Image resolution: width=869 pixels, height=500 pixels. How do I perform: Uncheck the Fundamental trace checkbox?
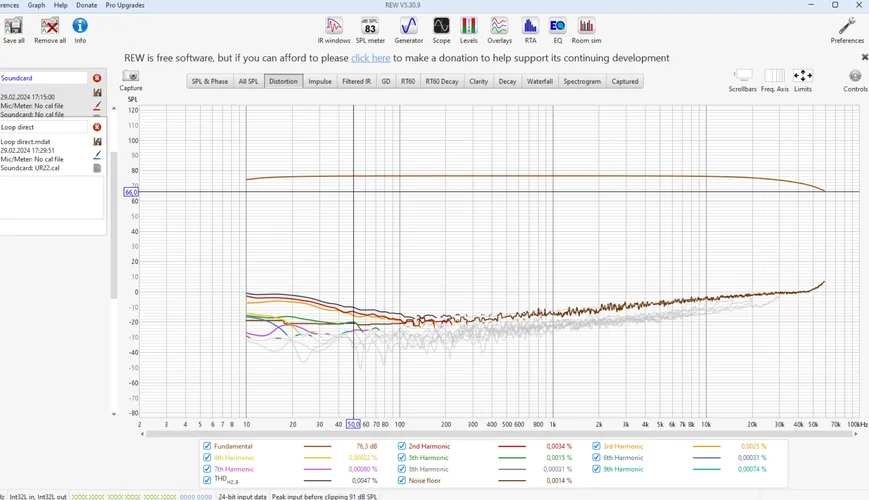tap(207, 446)
